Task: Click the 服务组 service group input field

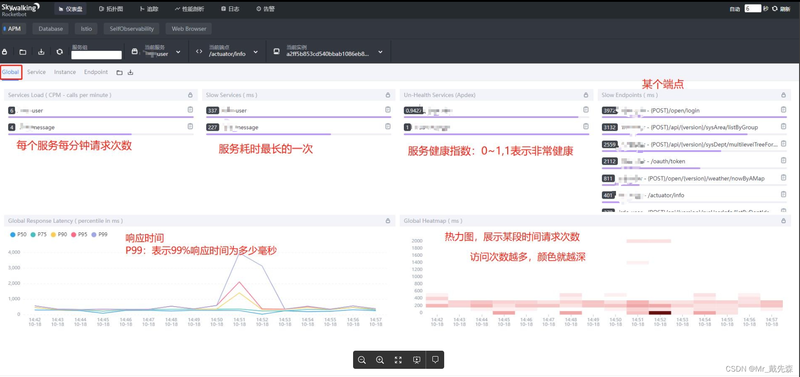Action: pyautogui.click(x=96, y=55)
